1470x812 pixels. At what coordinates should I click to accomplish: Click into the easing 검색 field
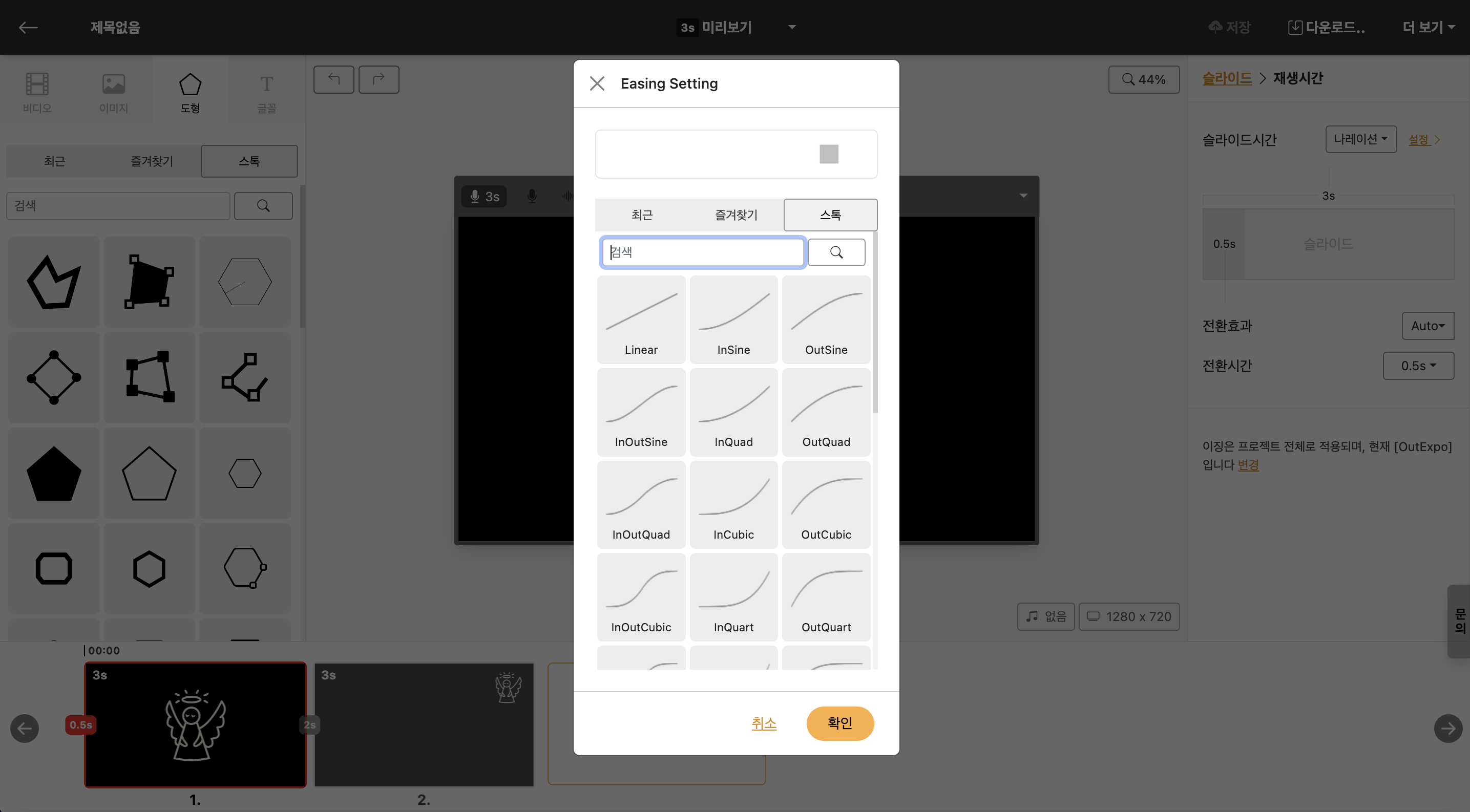click(x=702, y=252)
